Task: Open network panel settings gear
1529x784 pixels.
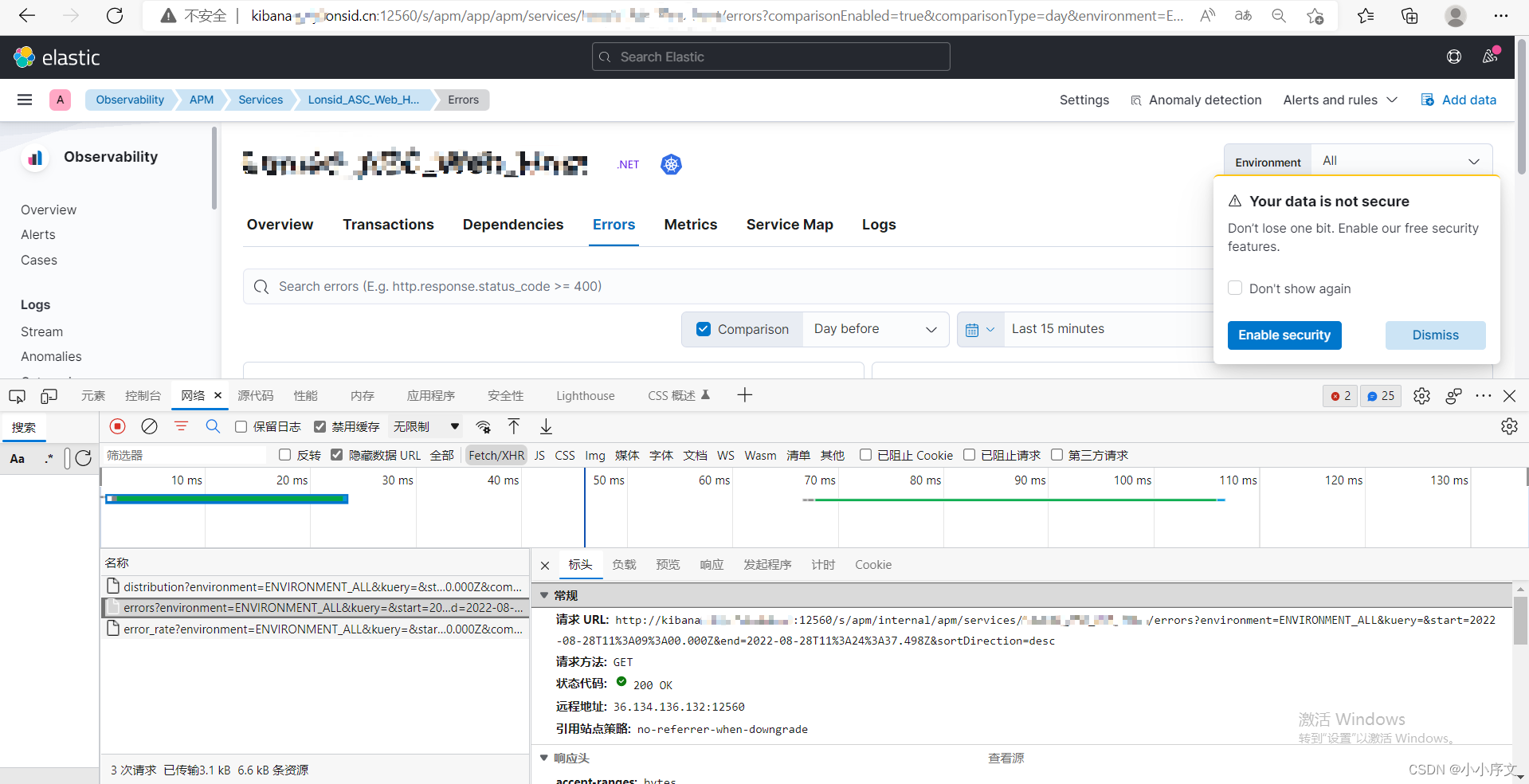Action: (x=1509, y=426)
